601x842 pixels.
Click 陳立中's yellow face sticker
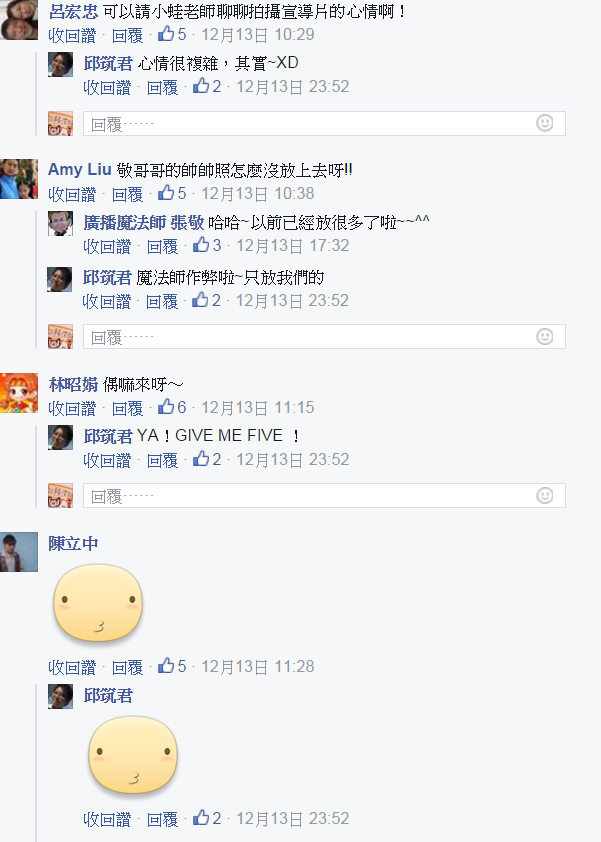pos(98,603)
